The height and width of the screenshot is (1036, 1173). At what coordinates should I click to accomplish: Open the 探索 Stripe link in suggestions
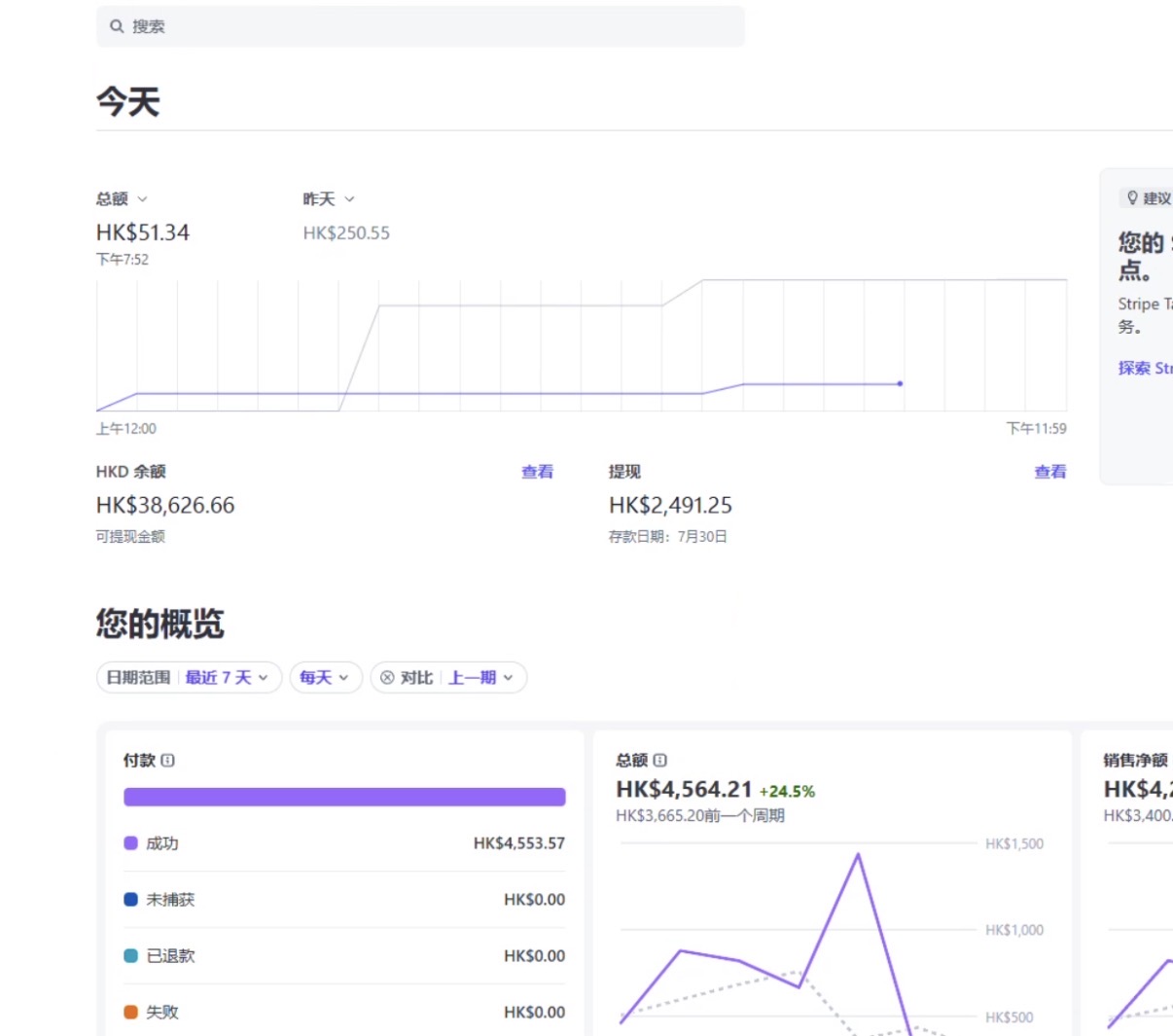click(x=1145, y=368)
